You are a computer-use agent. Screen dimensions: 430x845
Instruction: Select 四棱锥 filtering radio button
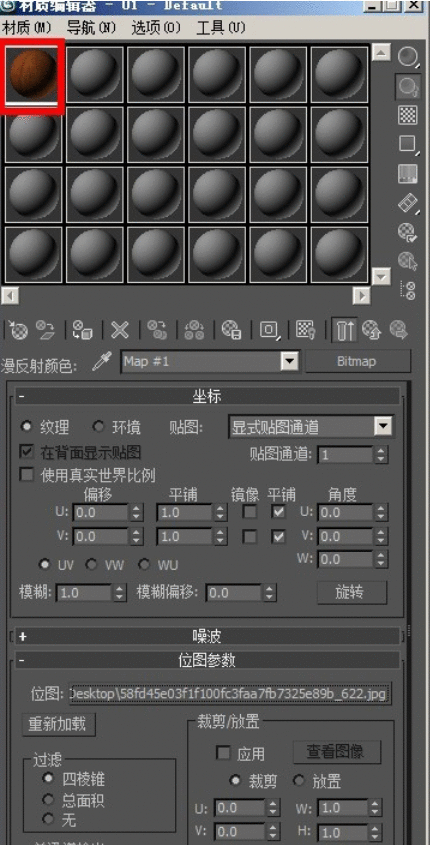(x=49, y=778)
